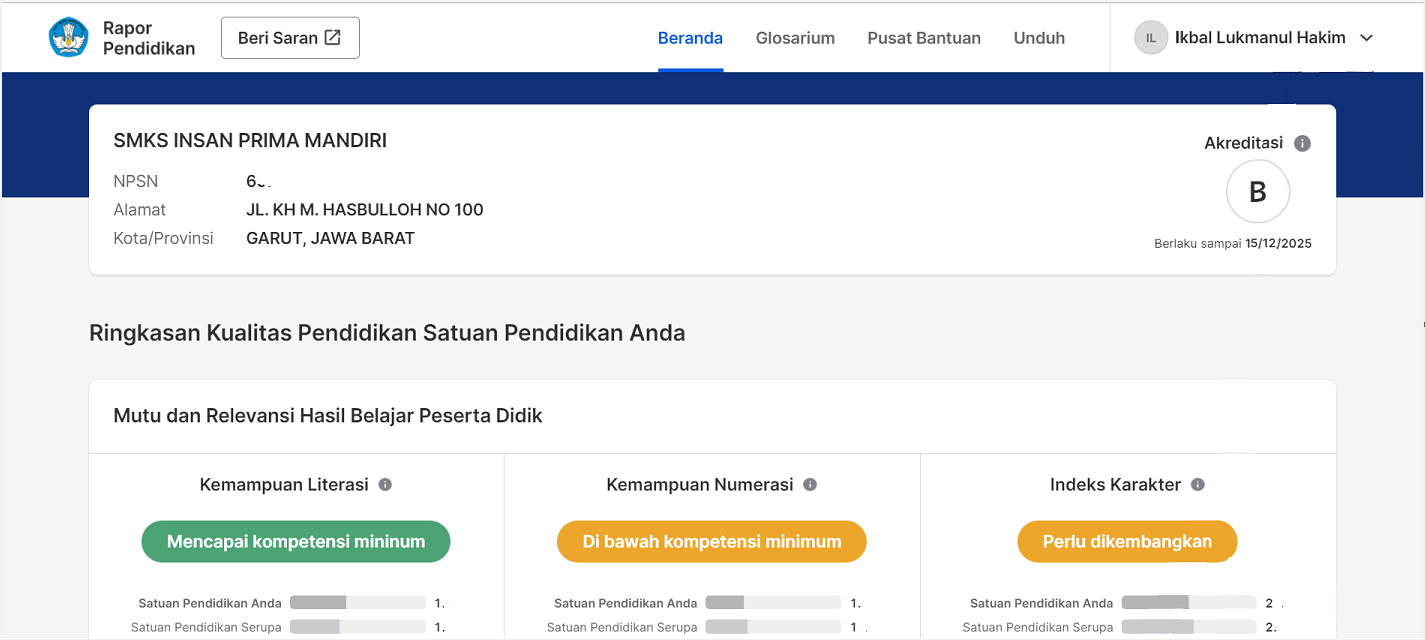Select the Perlu dikembangkan badge
Screen dimensions: 1425x640
point(1127,542)
